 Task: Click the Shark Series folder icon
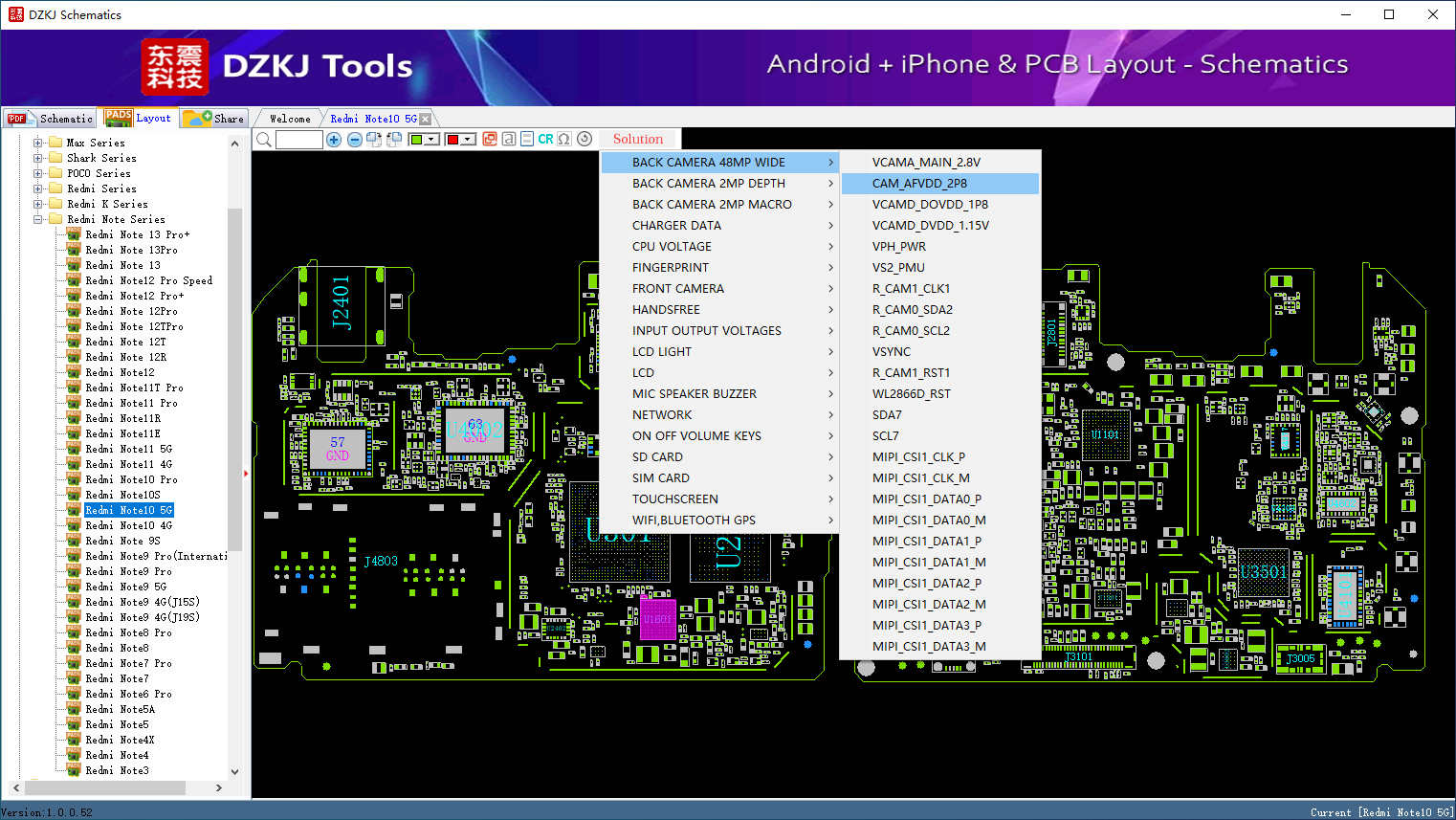click(x=55, y=158)
